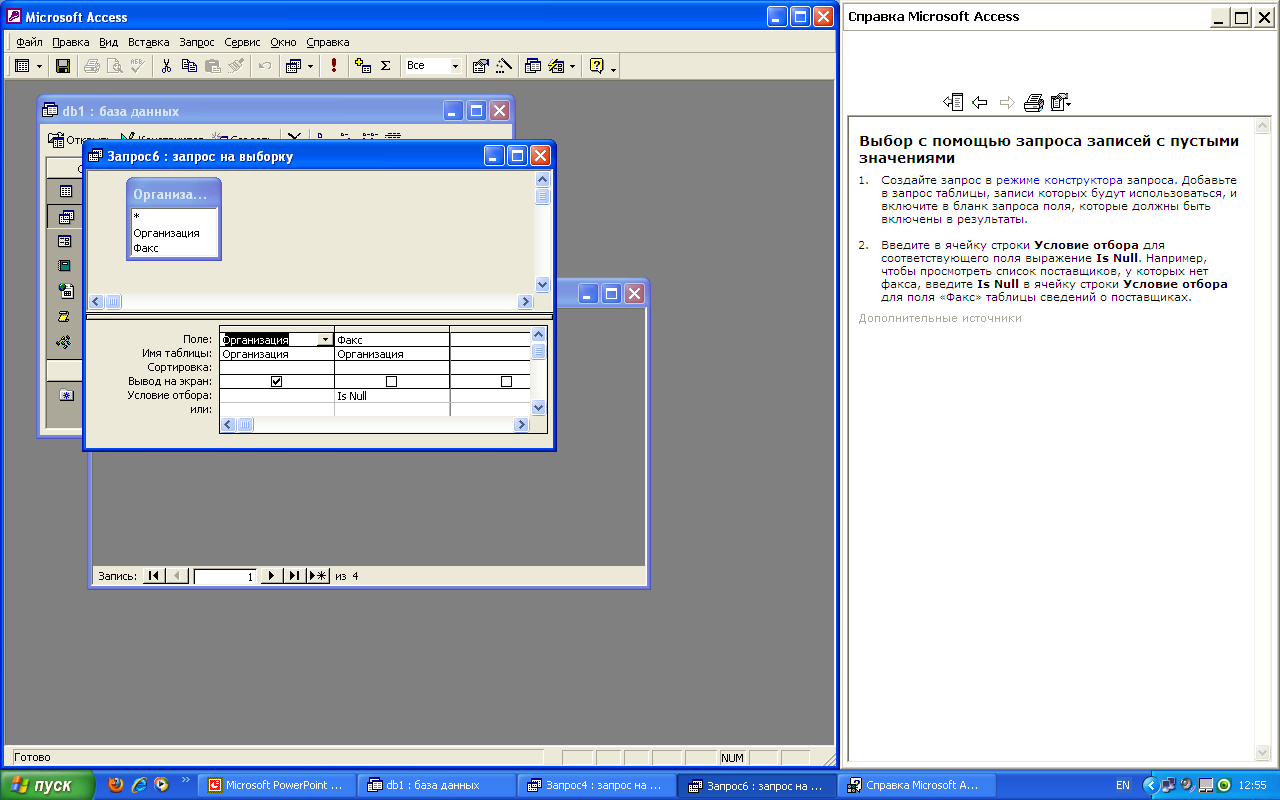
Task: Select Reports object icon in db1 window
Action: point(65,266)
